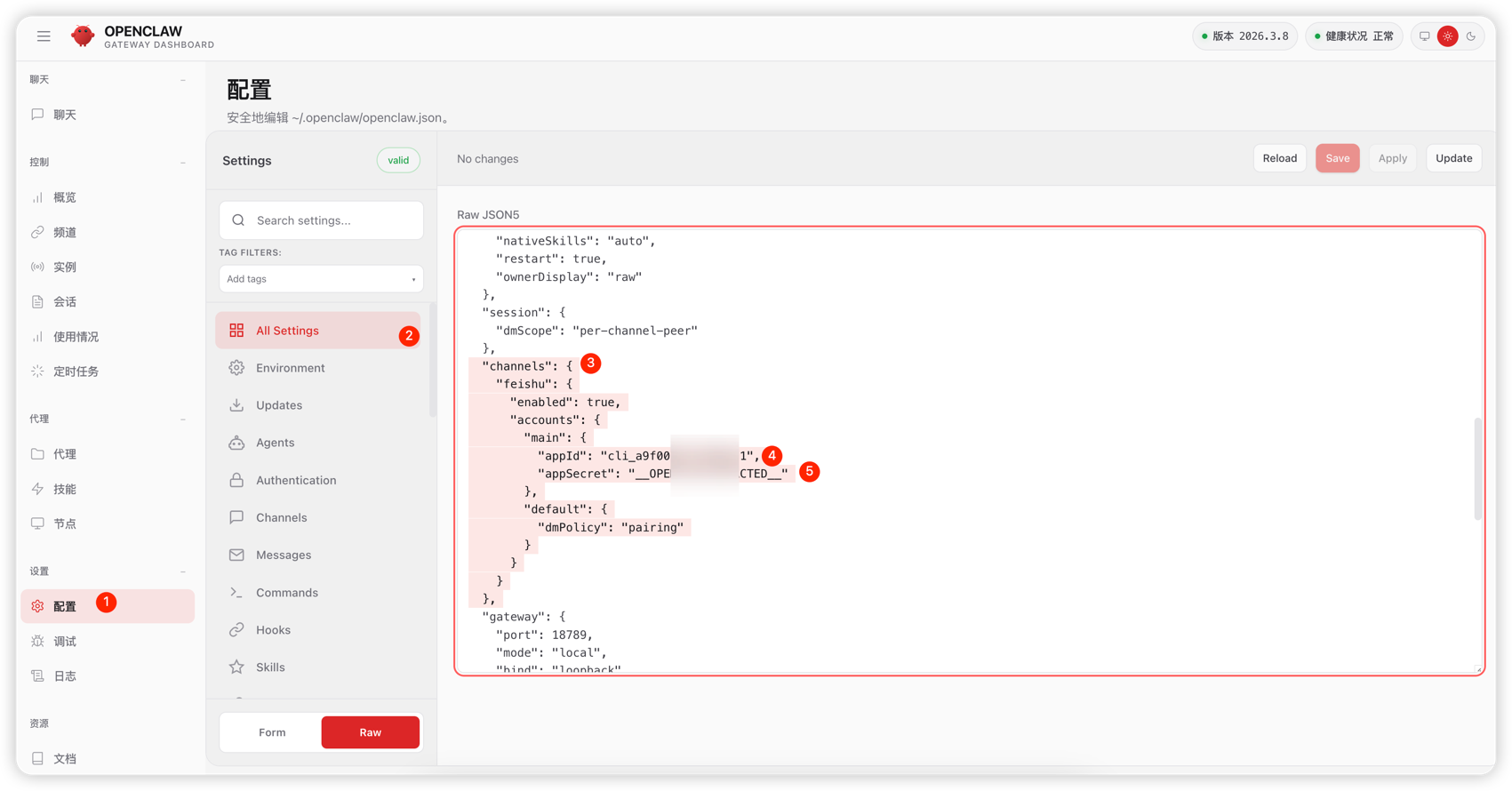Viewport: 1512px width, 791px height.
Task: Select the system theme monitor icon
Action: (1424, 36)
